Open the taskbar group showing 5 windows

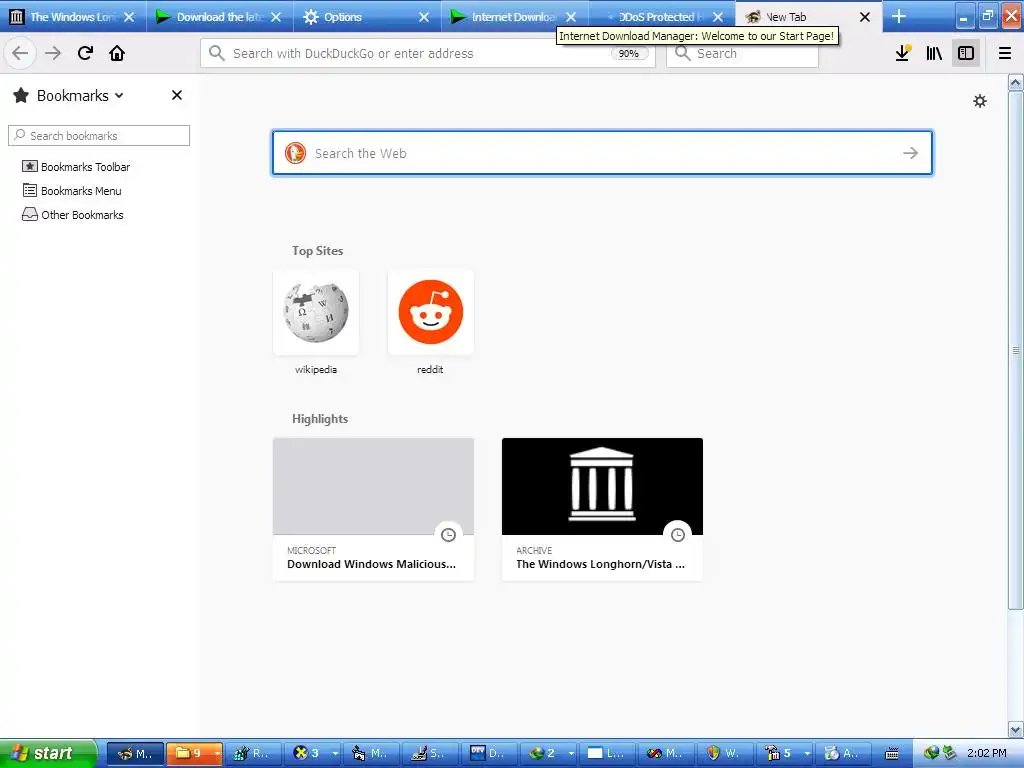pos(786,753)
